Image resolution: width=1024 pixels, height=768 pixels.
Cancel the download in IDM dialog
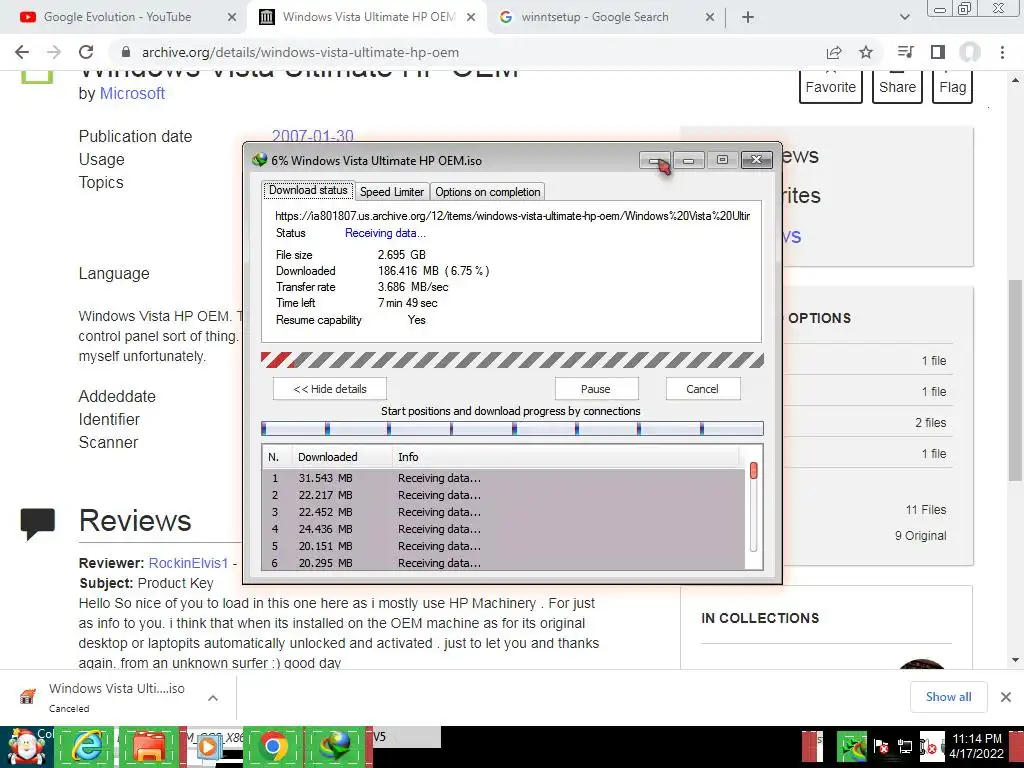(x=702, y=389)
